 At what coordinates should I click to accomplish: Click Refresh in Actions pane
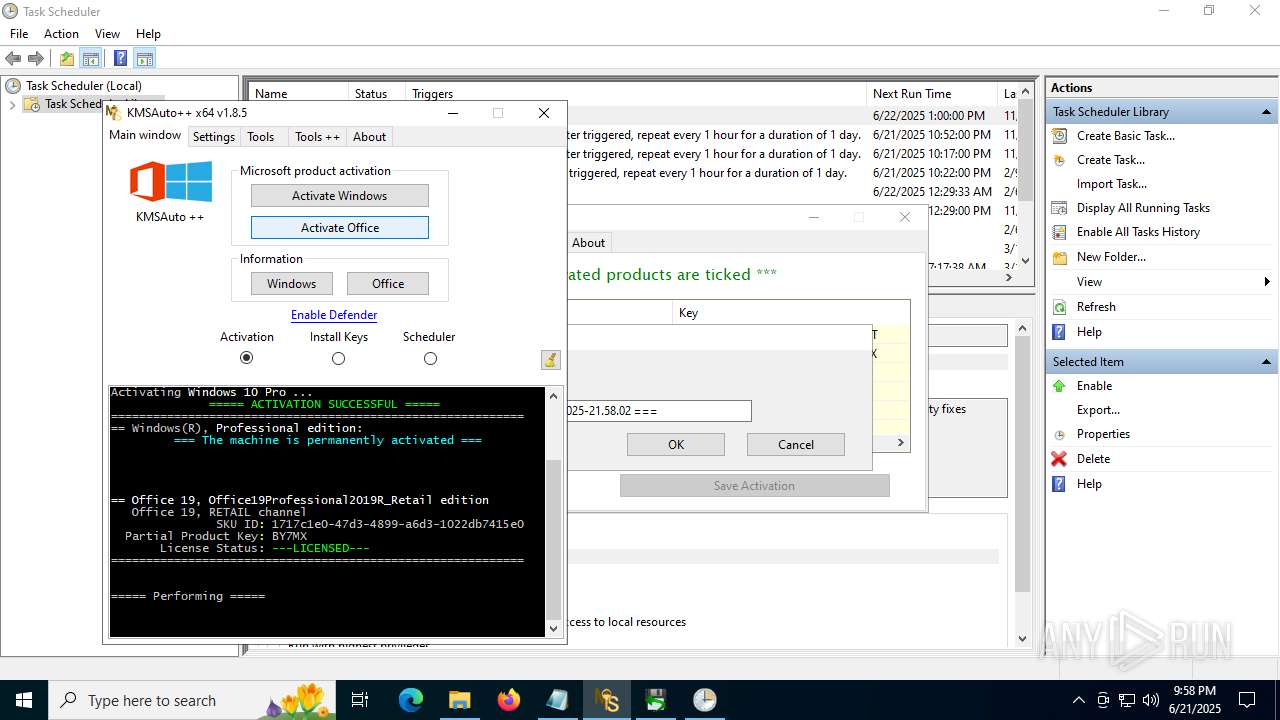coord(1096,307)
